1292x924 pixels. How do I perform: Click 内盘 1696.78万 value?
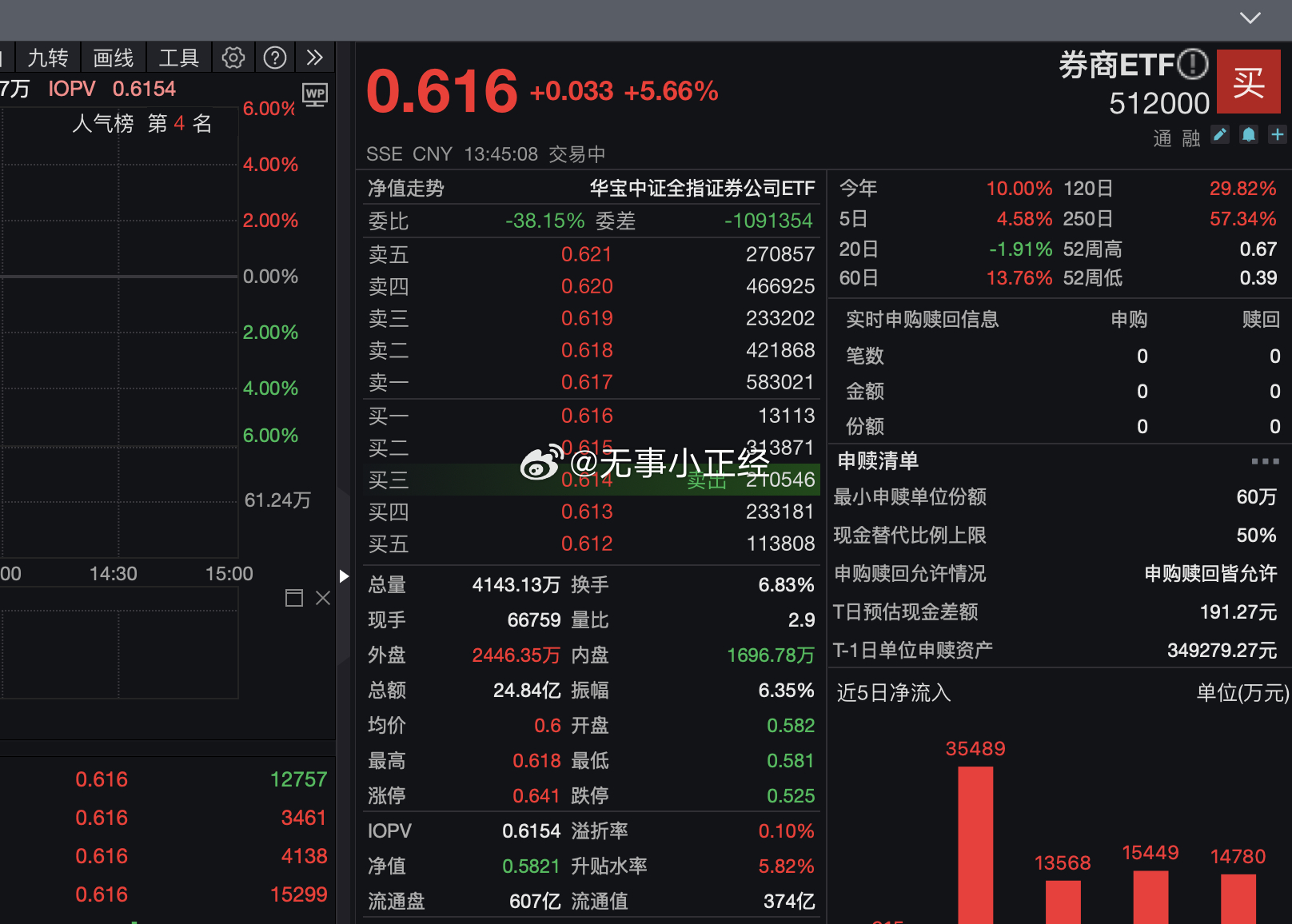(x=771, y=655)
